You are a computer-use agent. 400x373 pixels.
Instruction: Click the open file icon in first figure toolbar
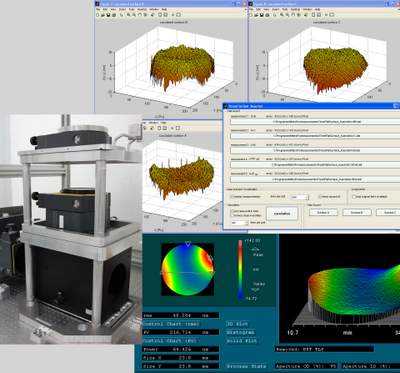(103, 15)
